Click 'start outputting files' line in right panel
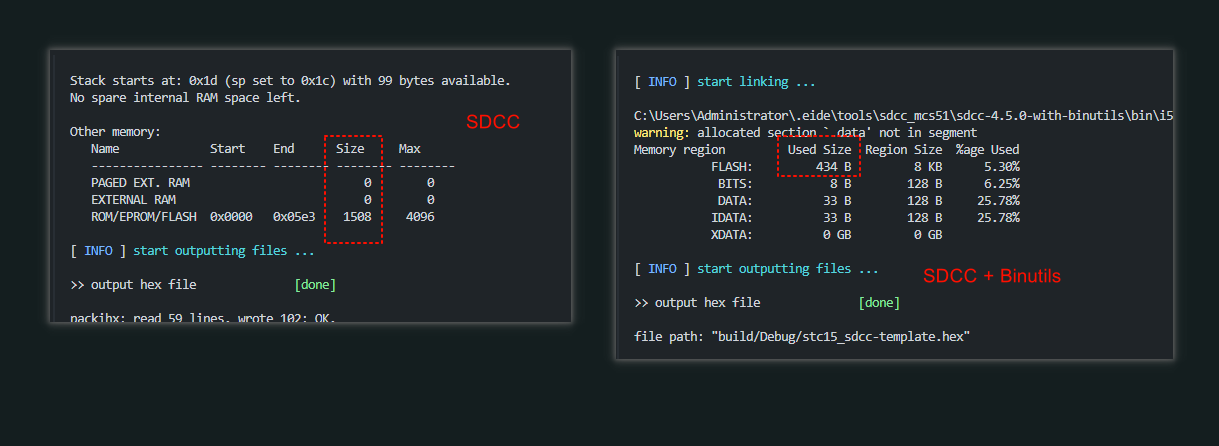 coord(757,269)
